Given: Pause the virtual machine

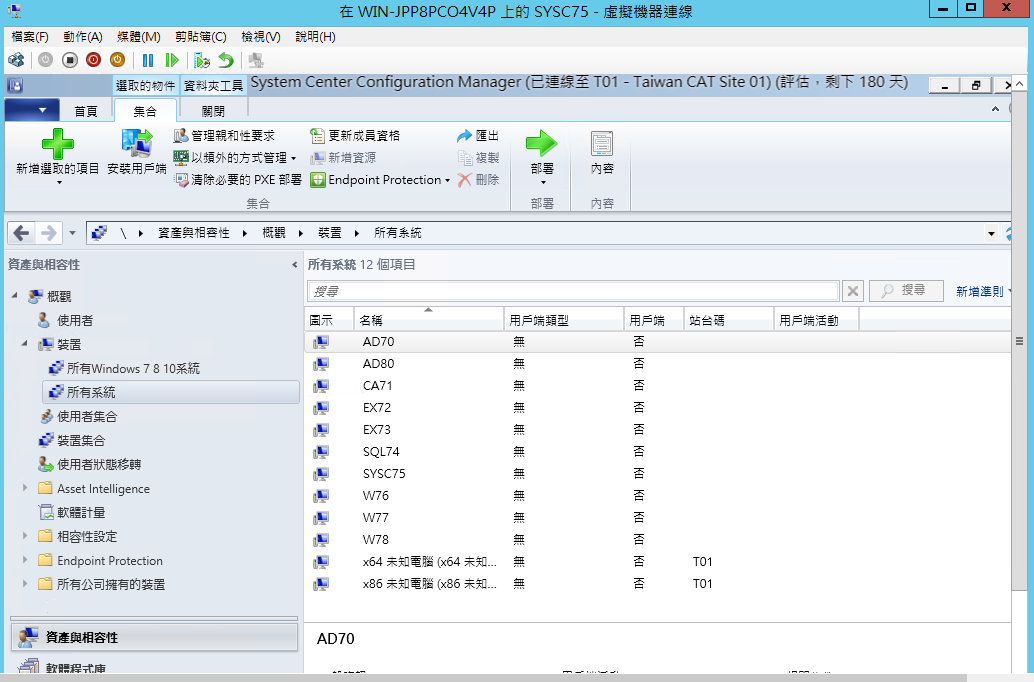Looking at the screenshot, I should coord(148,60).
